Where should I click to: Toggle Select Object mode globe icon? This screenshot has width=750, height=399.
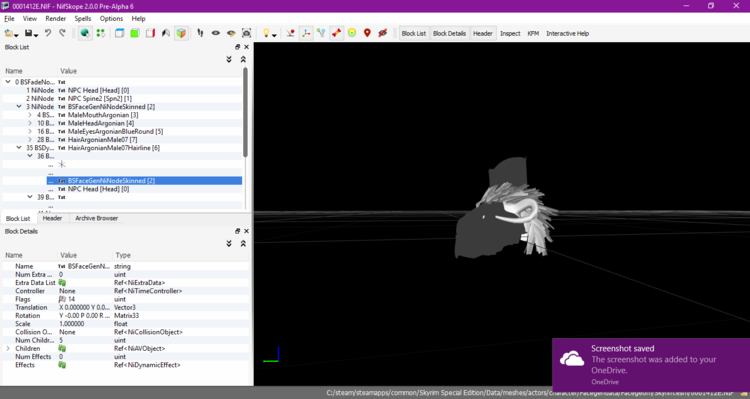pos(85,33)
